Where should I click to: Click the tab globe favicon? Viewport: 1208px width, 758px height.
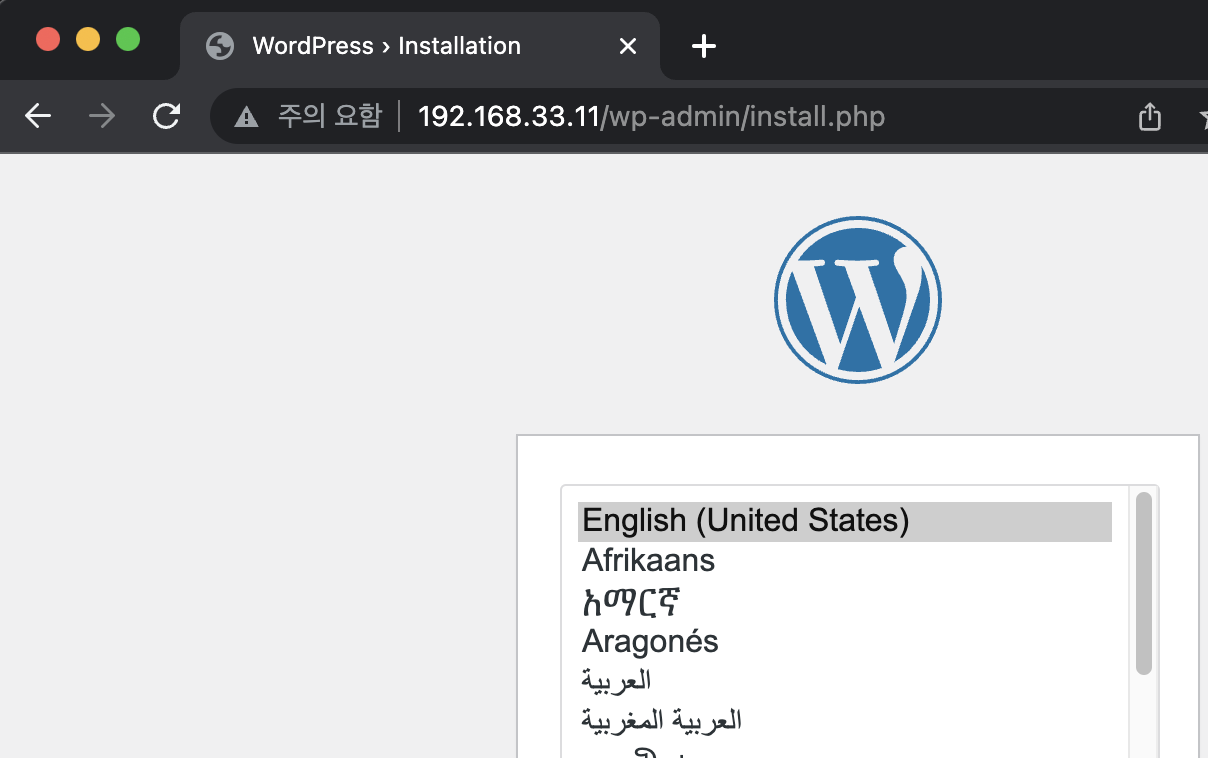point(219,46)
